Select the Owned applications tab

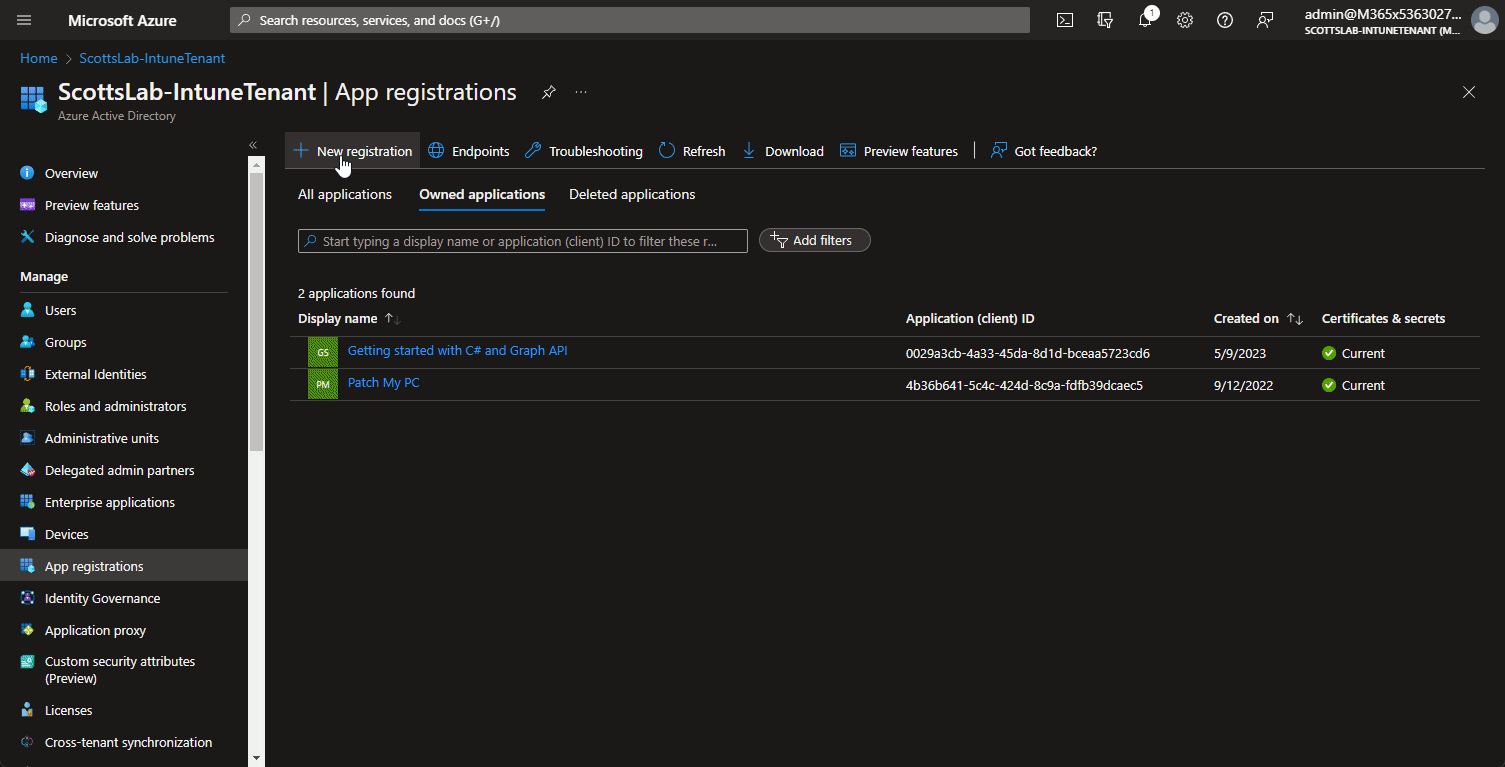(x=482, y=194)
